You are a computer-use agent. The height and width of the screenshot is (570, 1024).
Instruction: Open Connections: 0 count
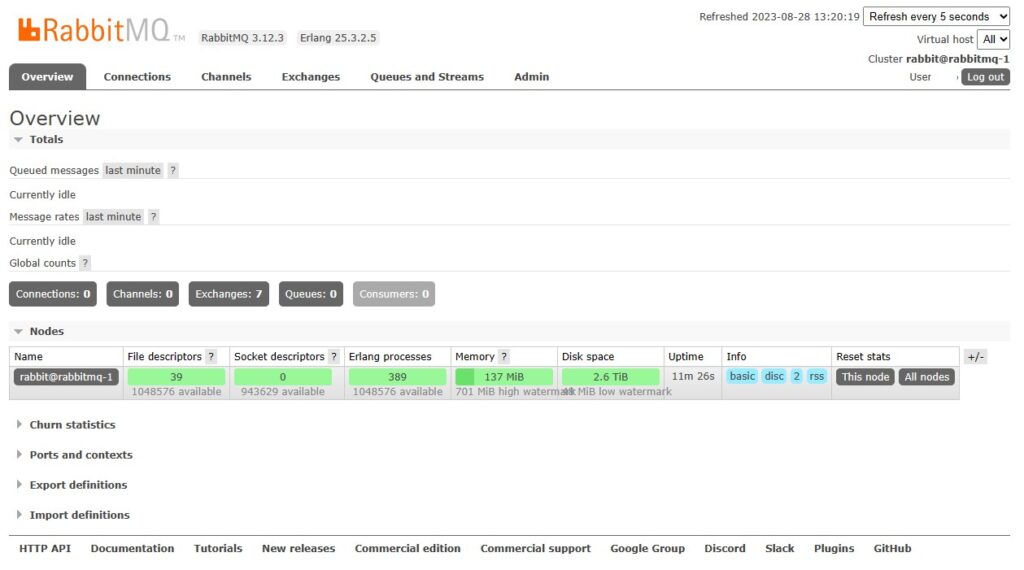point(53,294)
